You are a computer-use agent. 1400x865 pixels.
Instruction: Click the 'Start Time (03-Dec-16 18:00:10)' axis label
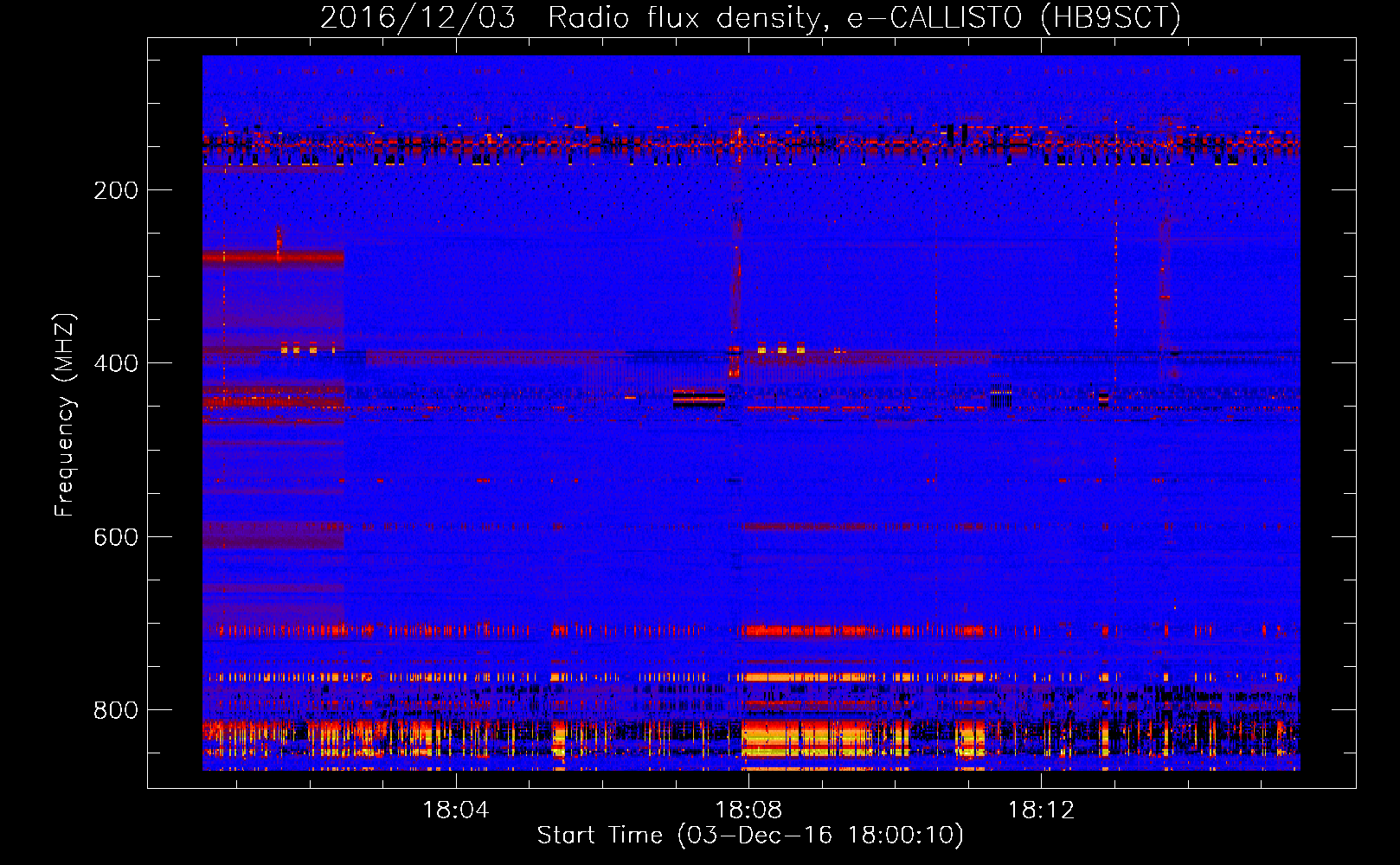(x=750, y=836)
